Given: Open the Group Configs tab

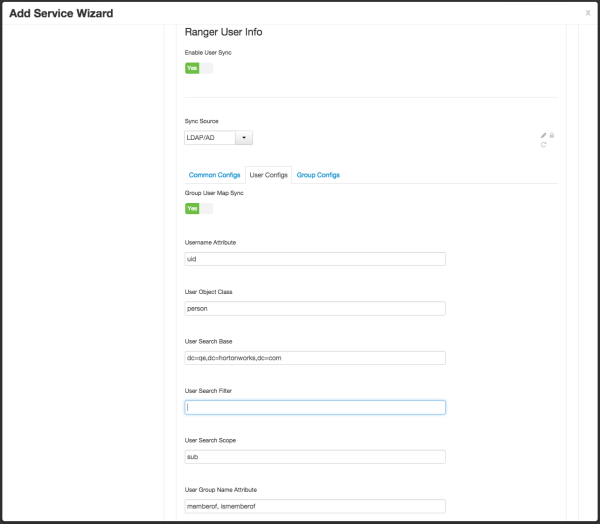Looking at the screenshot, I should [x=318, y=175].
